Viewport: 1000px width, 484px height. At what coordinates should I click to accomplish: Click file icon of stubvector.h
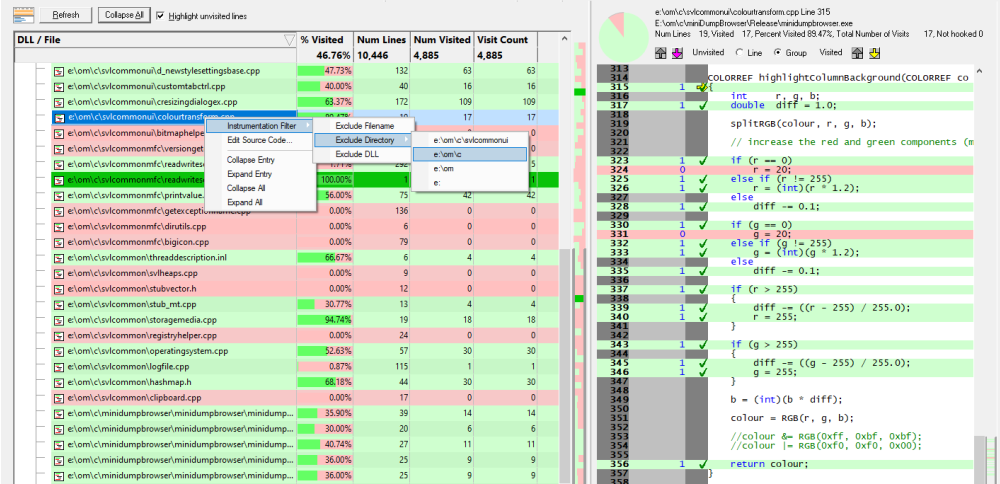[x=59, y=289]
